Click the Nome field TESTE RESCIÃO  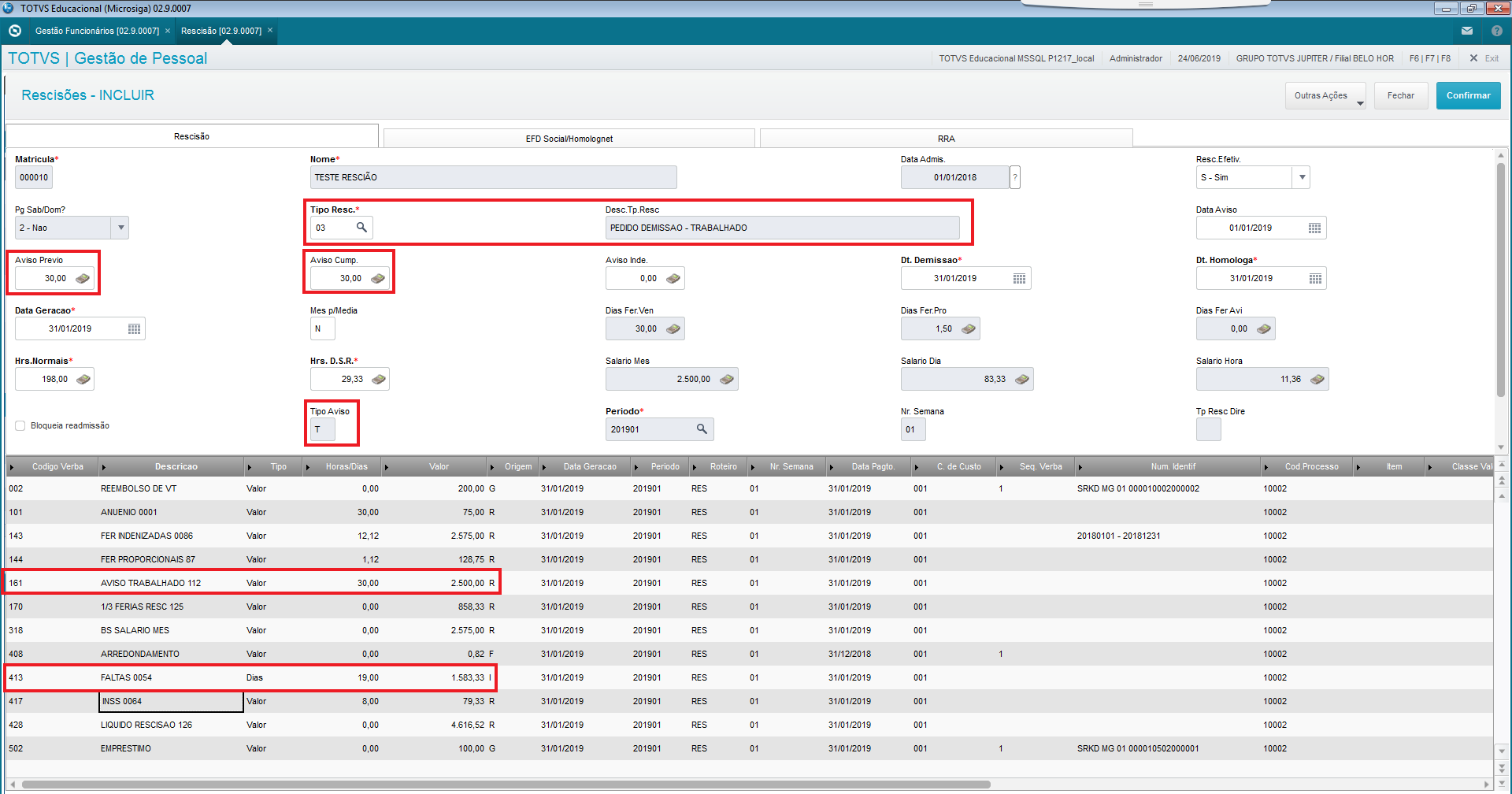[x=493, y=177]
